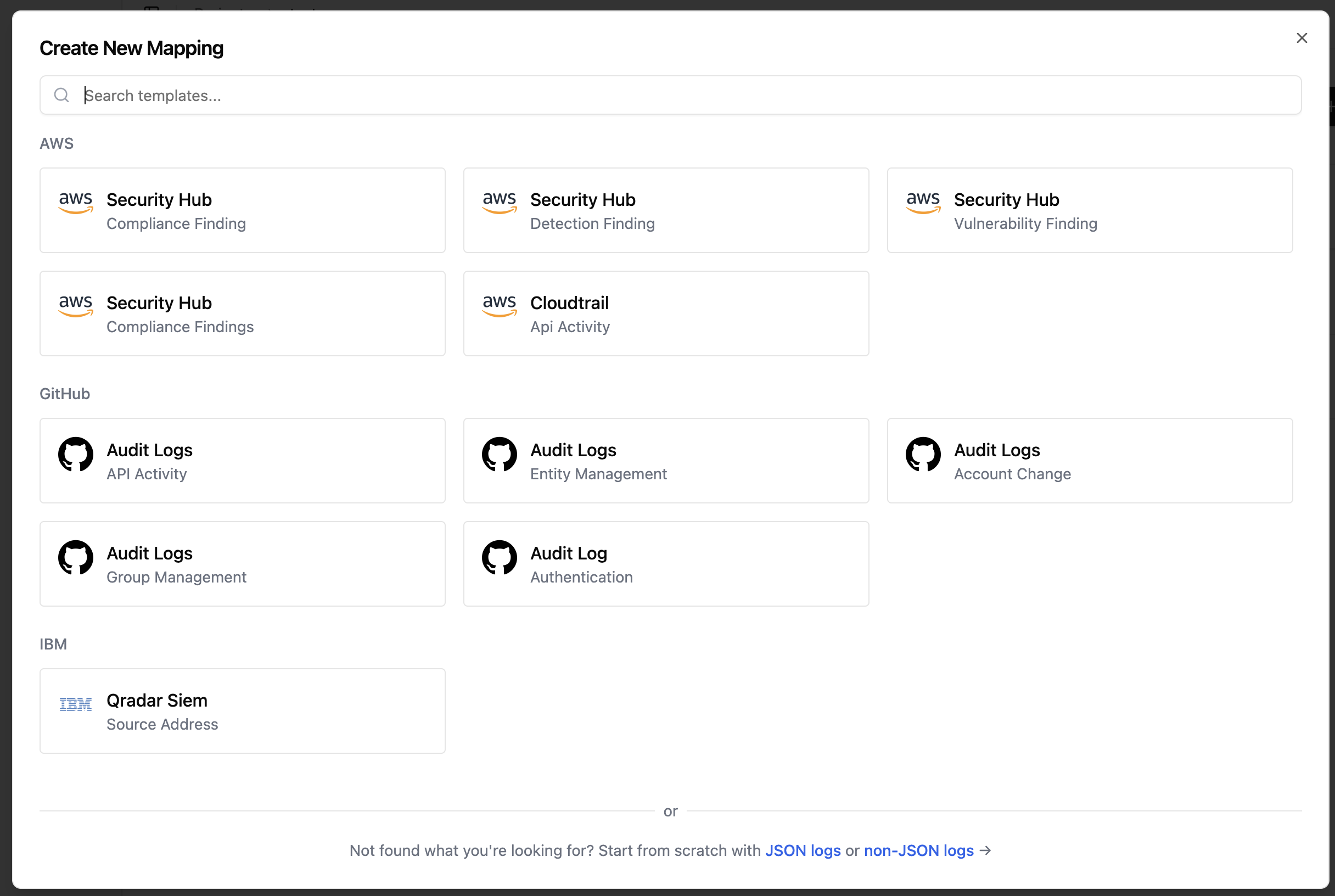
Task: Select Security Hub Compliance Findings template
Action: coord(242,313)
